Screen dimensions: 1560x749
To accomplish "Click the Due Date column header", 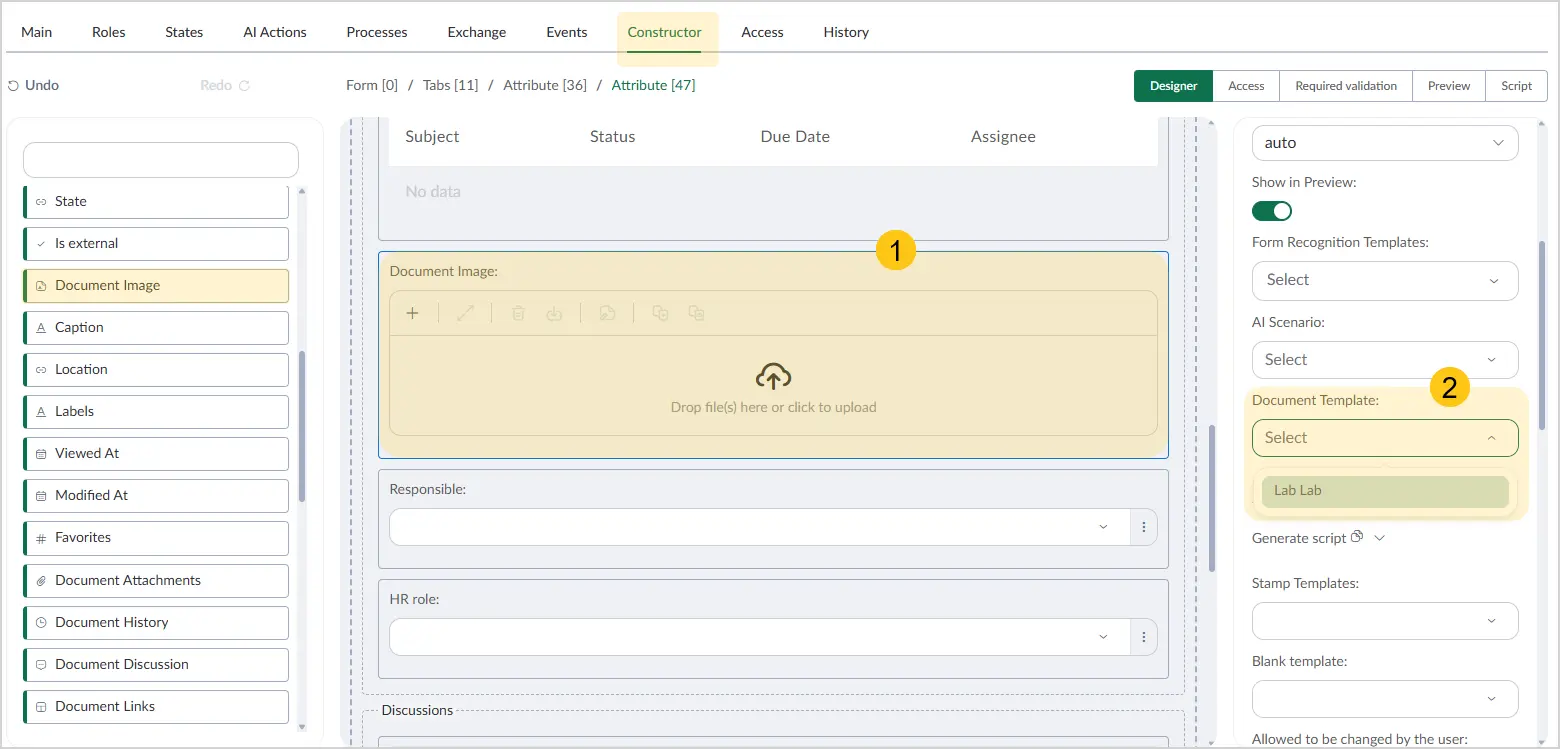I will [795, 136].
